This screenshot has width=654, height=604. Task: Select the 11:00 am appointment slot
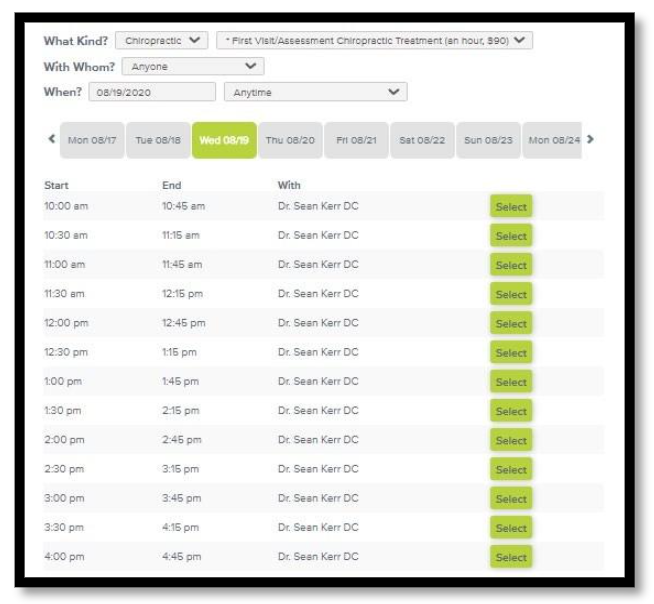(510, 266)
